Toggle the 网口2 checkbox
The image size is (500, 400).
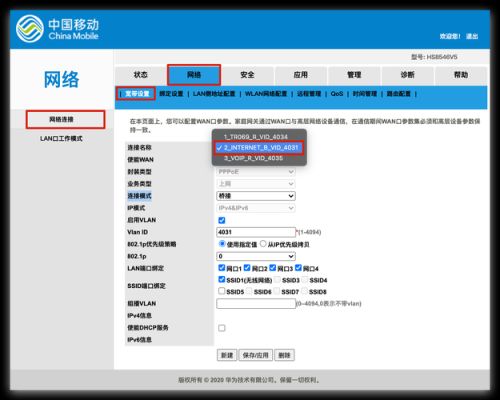[x=247, y=268]
